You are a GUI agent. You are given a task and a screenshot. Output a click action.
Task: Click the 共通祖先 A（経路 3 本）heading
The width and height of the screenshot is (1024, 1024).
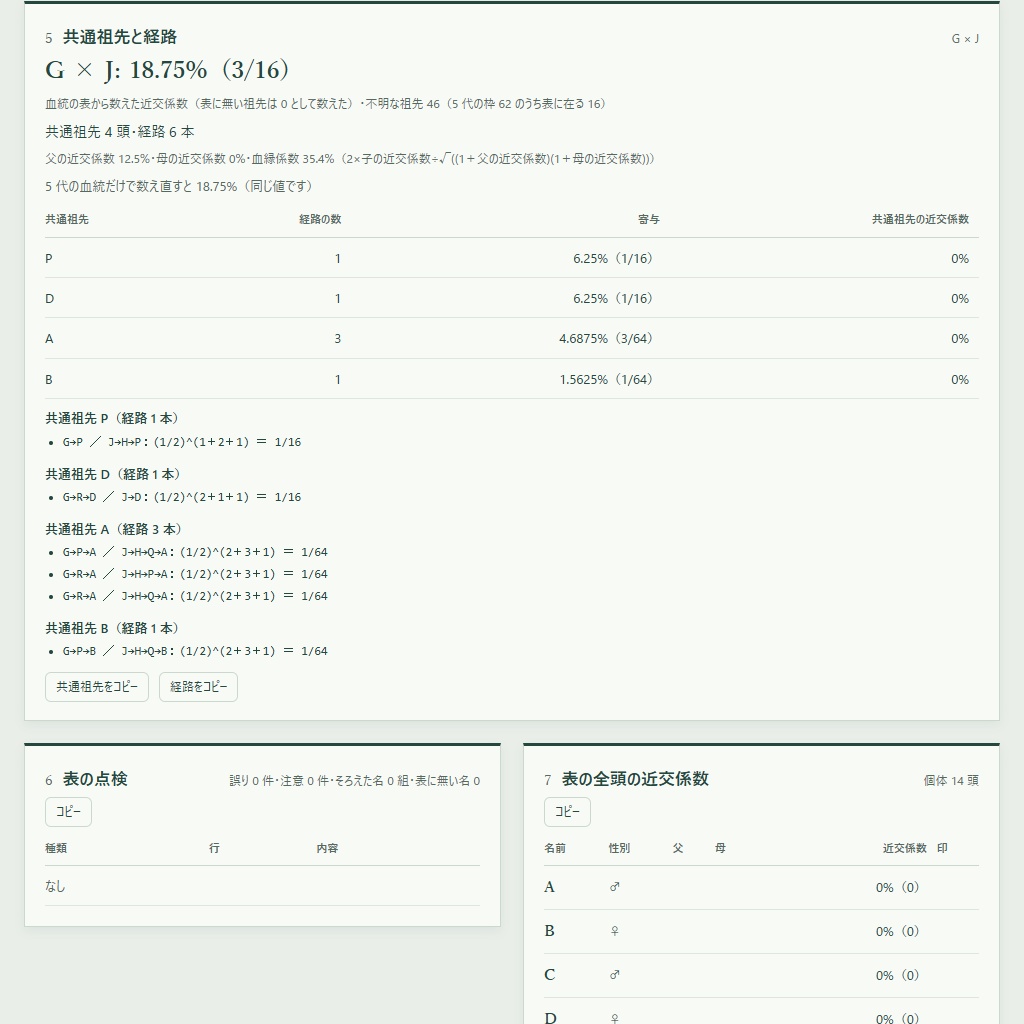point(114,529)
